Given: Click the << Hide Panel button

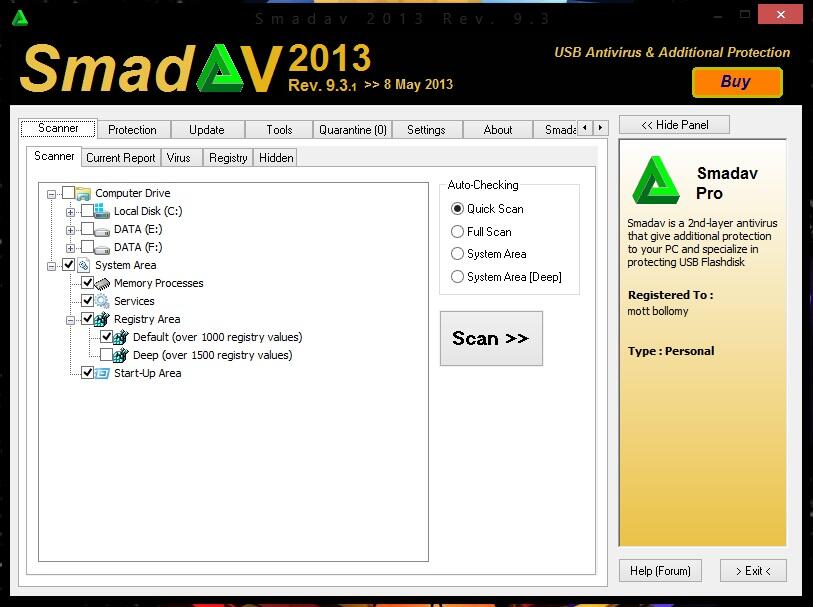Looking at the screenshot, I should click(x=674, y=125).
